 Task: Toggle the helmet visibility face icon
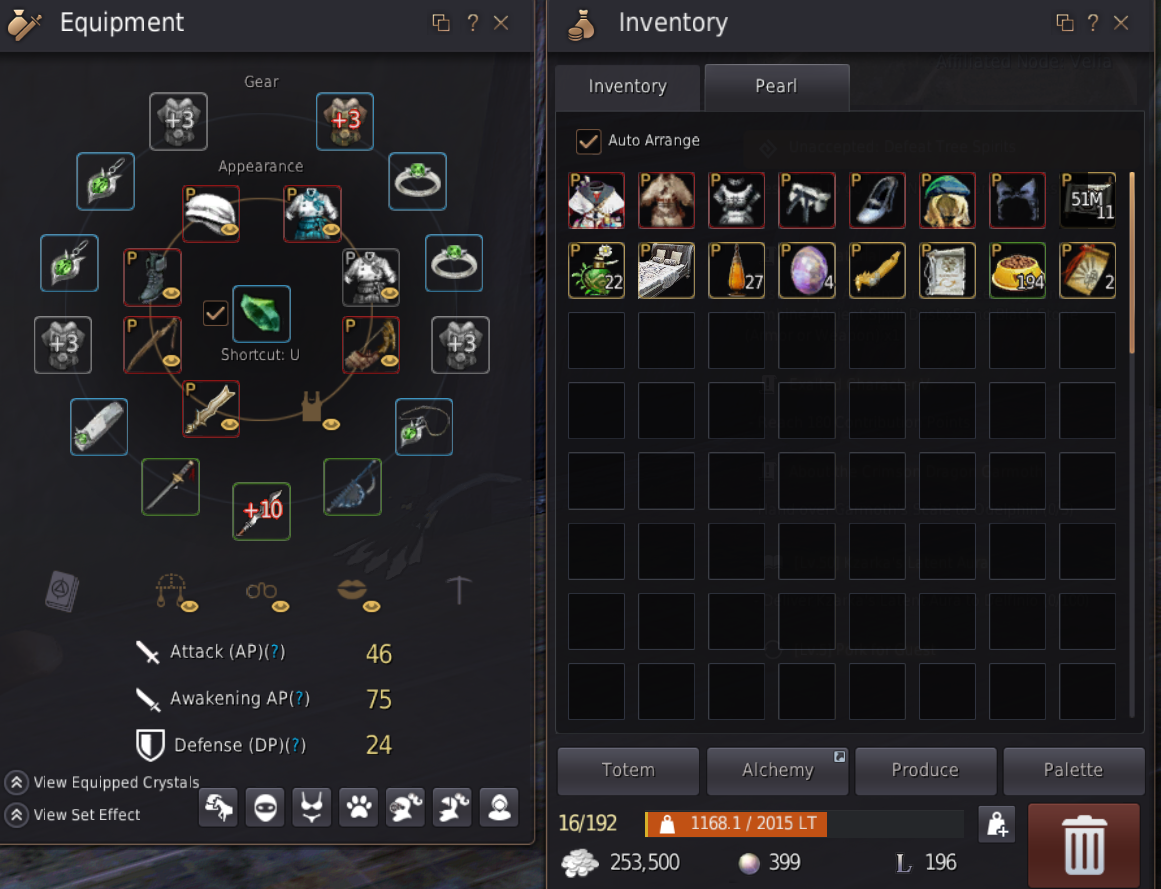tap(265, 808)
